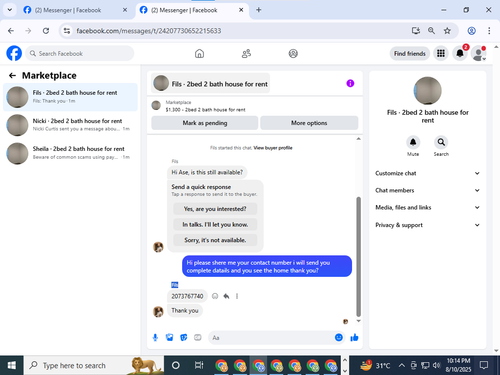Open weather widget showing 31°C
Viewport: 500px width, 375px height.
375,366
